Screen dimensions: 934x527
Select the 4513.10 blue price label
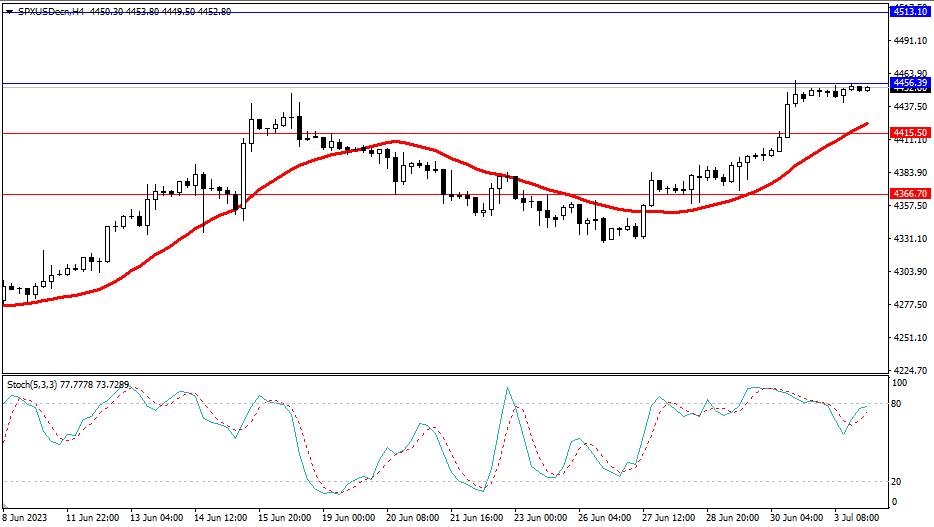pyautogui.click(x=909, y=10)
